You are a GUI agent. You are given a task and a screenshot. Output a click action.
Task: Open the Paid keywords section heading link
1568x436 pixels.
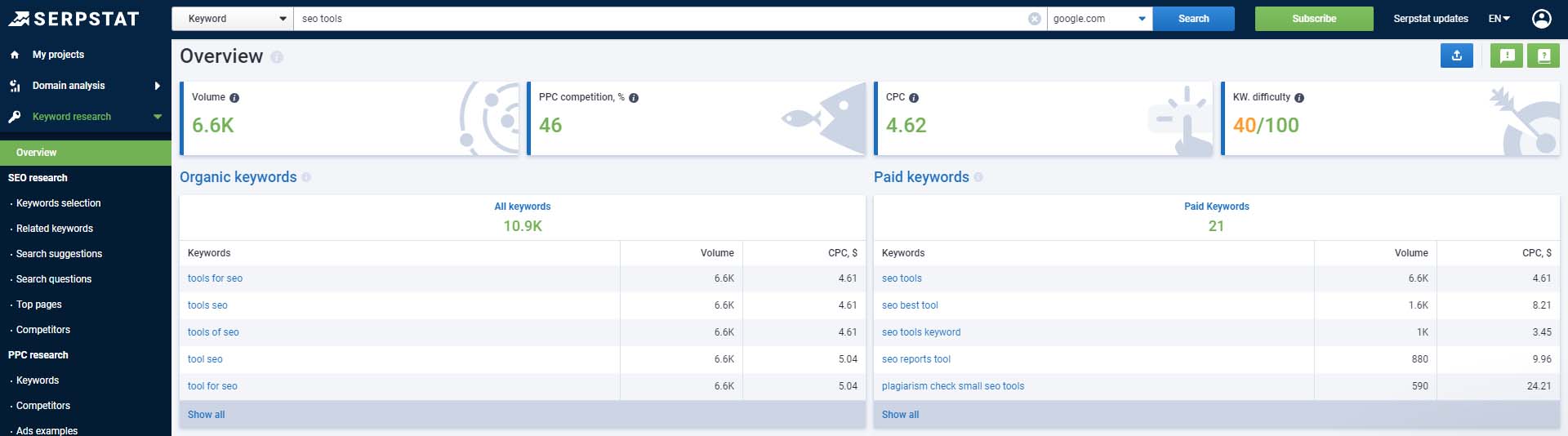921,177
